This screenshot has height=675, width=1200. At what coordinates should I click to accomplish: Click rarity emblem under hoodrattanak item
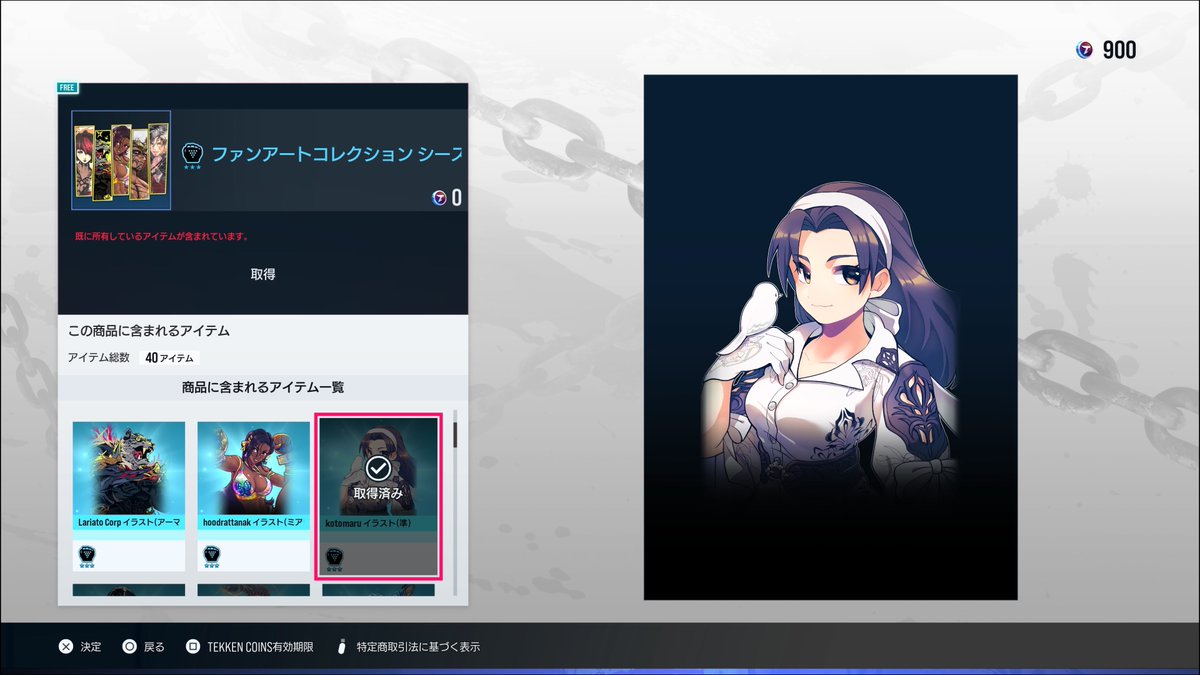click(212, 557)
